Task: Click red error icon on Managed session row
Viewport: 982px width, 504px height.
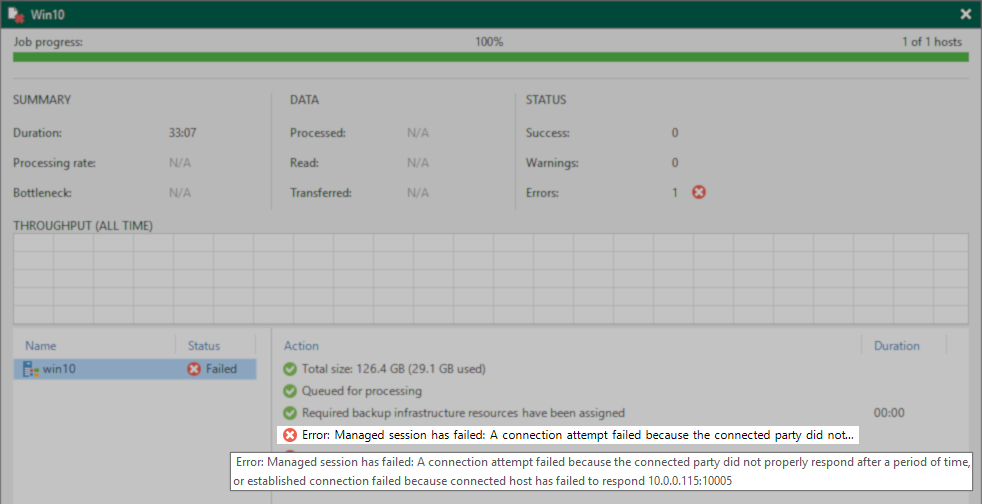Action: click(290, 435)
